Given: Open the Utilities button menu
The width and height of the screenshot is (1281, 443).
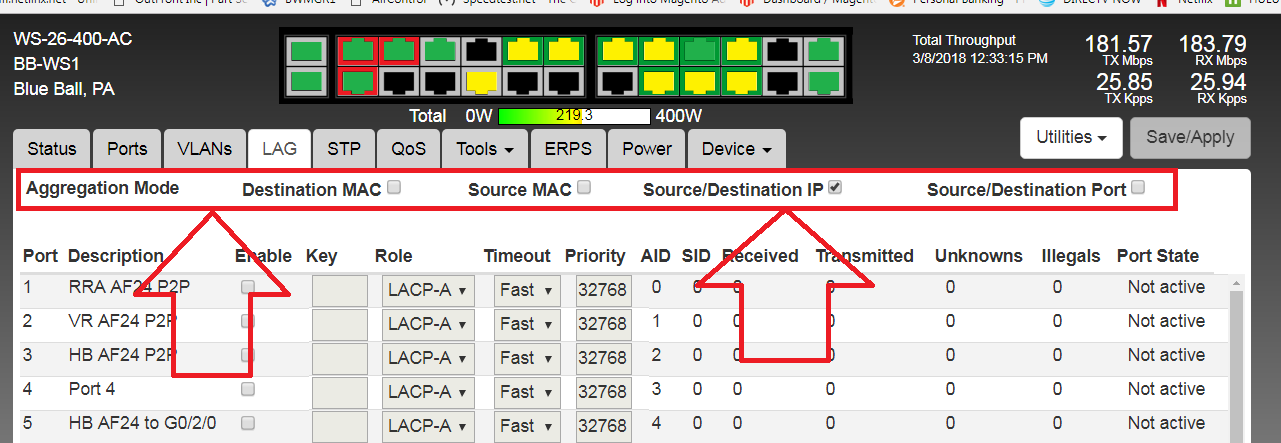Looking at the screenshot, I should pyautogui.click(x=1071, y=137).
